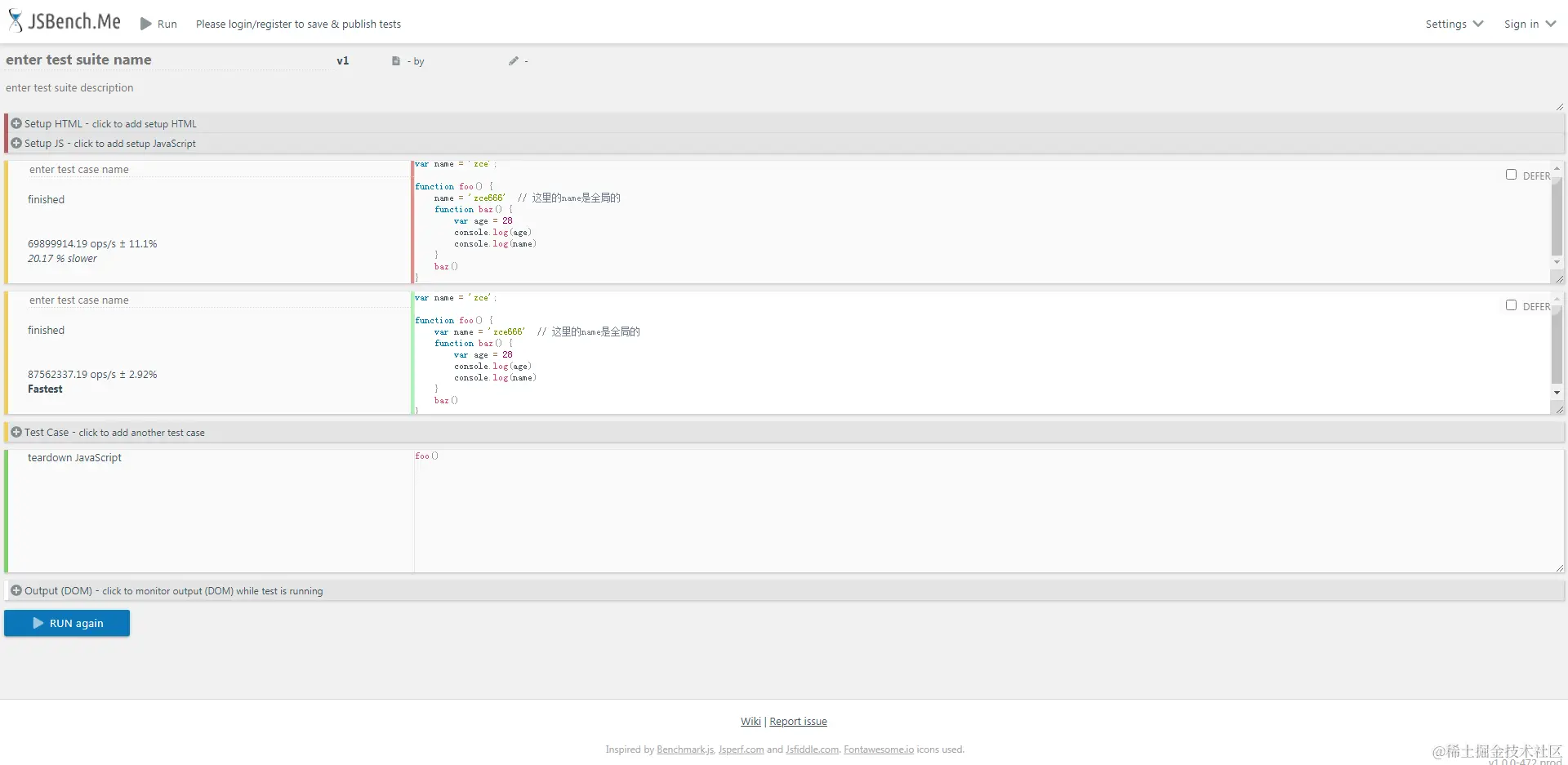Click the 'teardown JavaScript' label
This screenshot has width=1568, height=765.
[x=74, y=458]
